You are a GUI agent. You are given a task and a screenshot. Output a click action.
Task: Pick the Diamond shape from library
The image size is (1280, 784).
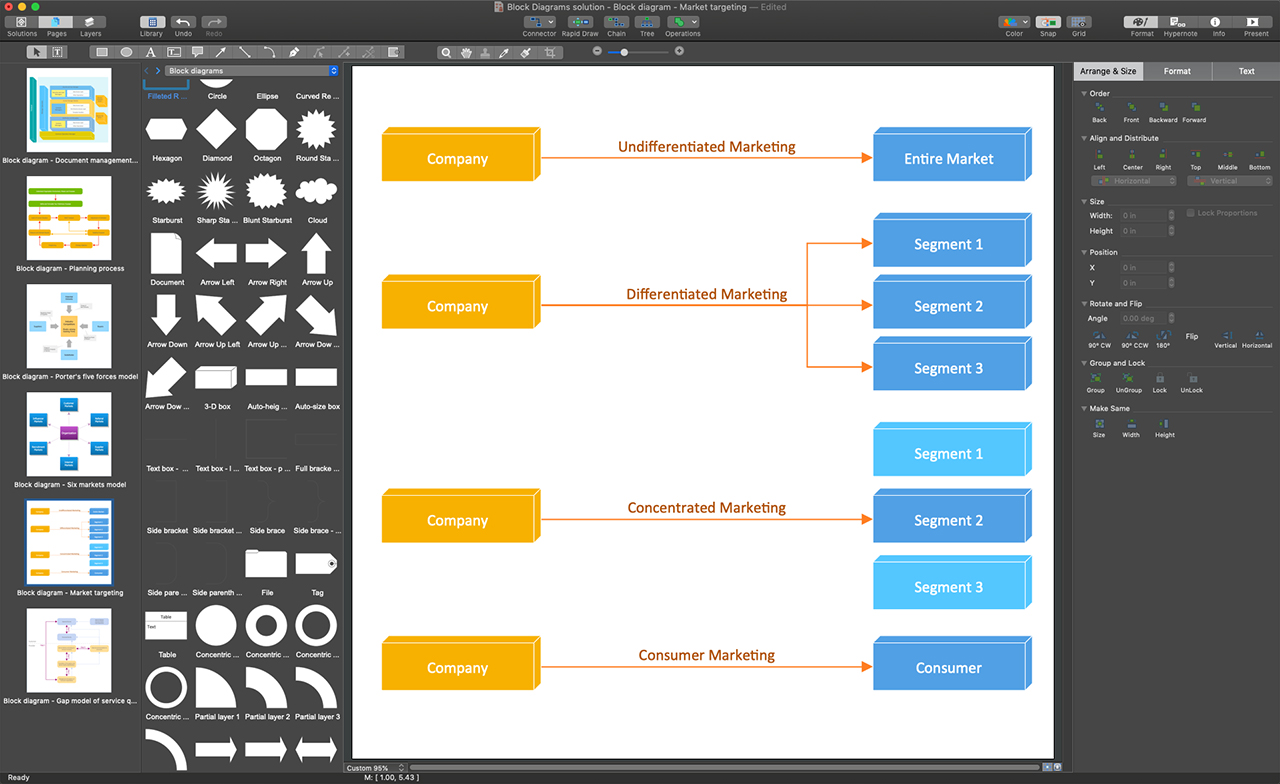pos(216,130)
